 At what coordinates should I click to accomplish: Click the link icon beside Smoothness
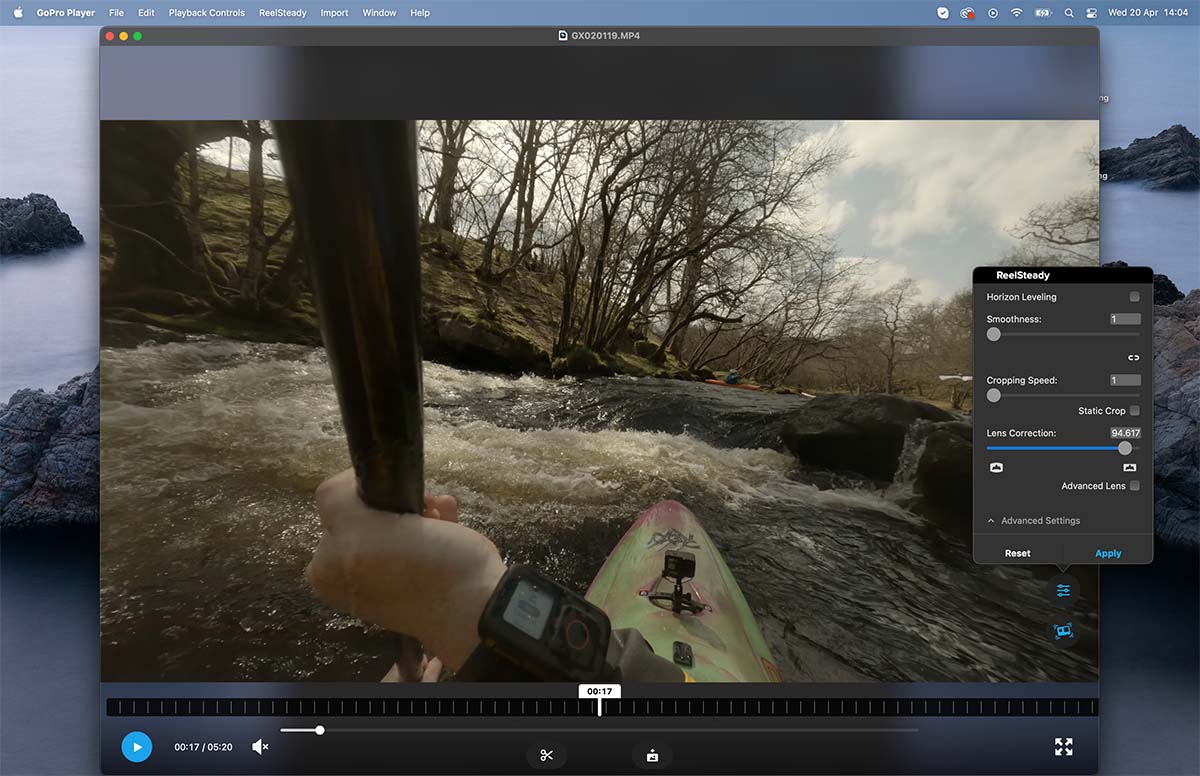coord(1135,356)
